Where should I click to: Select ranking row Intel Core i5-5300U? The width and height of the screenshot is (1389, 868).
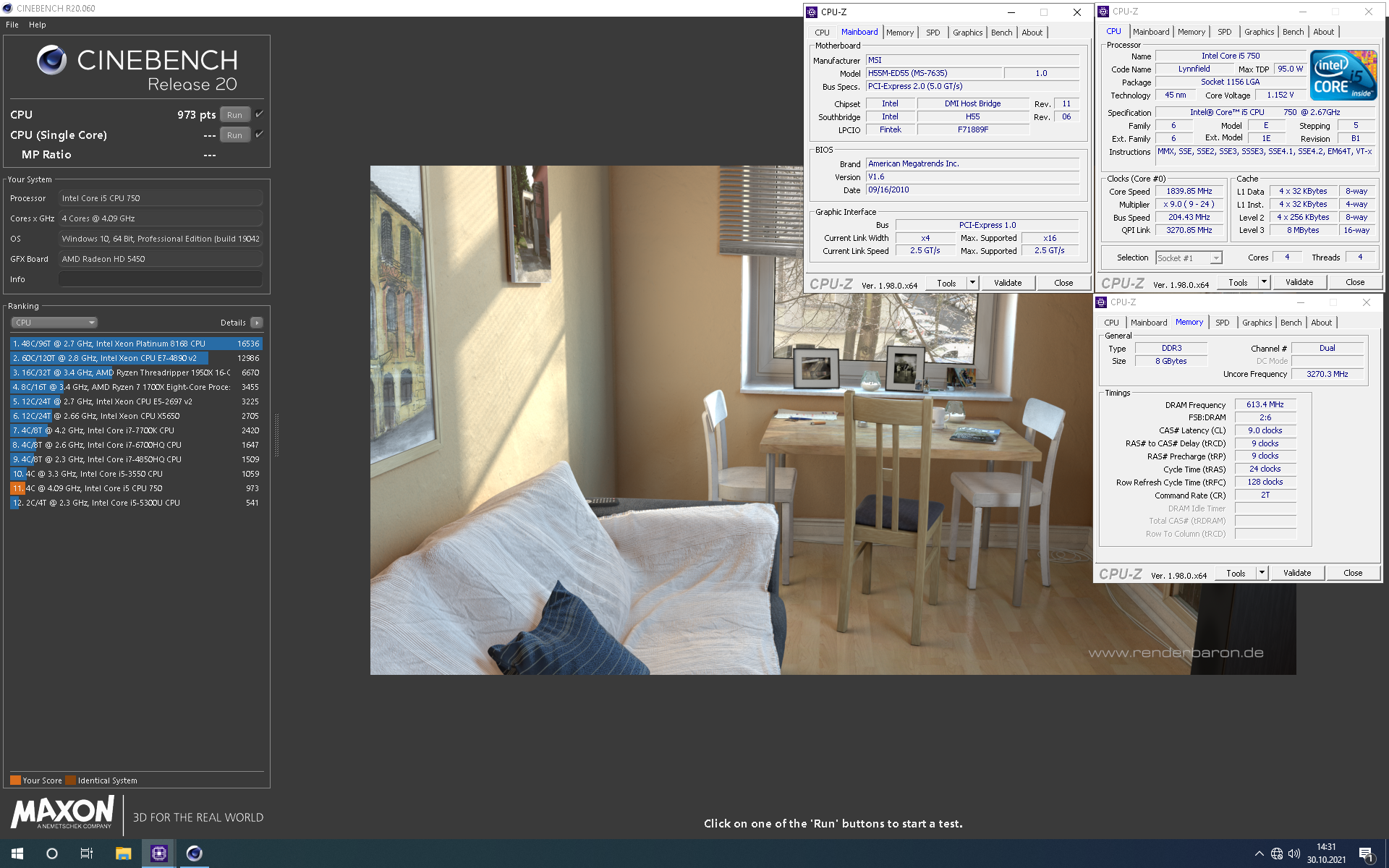point(136,503)
